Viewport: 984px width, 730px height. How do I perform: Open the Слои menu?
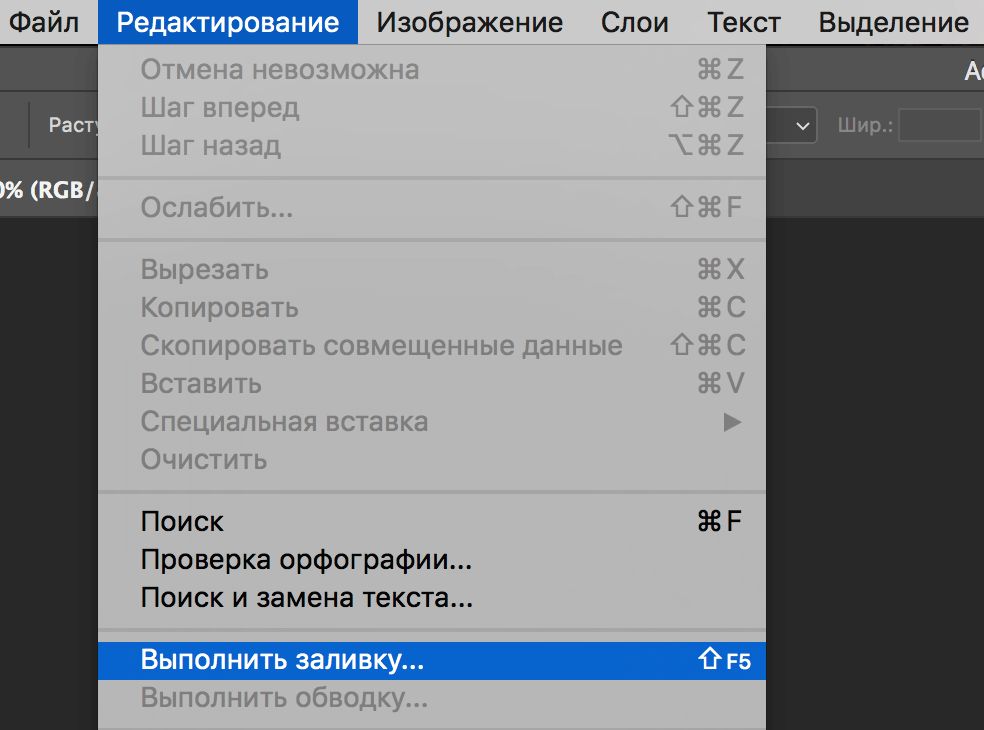[634, 22]
